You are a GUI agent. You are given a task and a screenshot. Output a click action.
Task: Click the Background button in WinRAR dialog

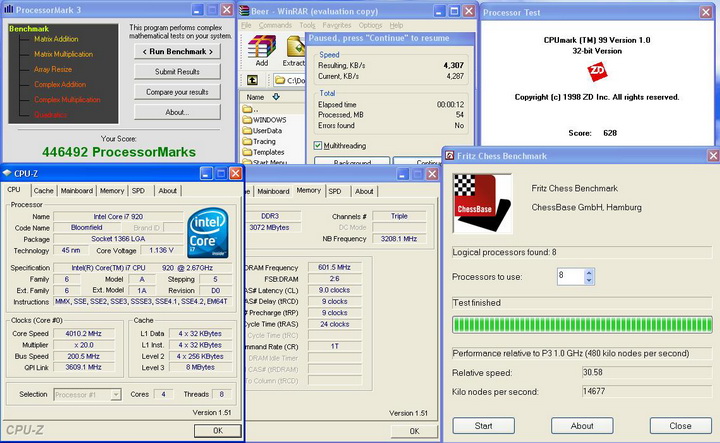(x=352, y=161)
